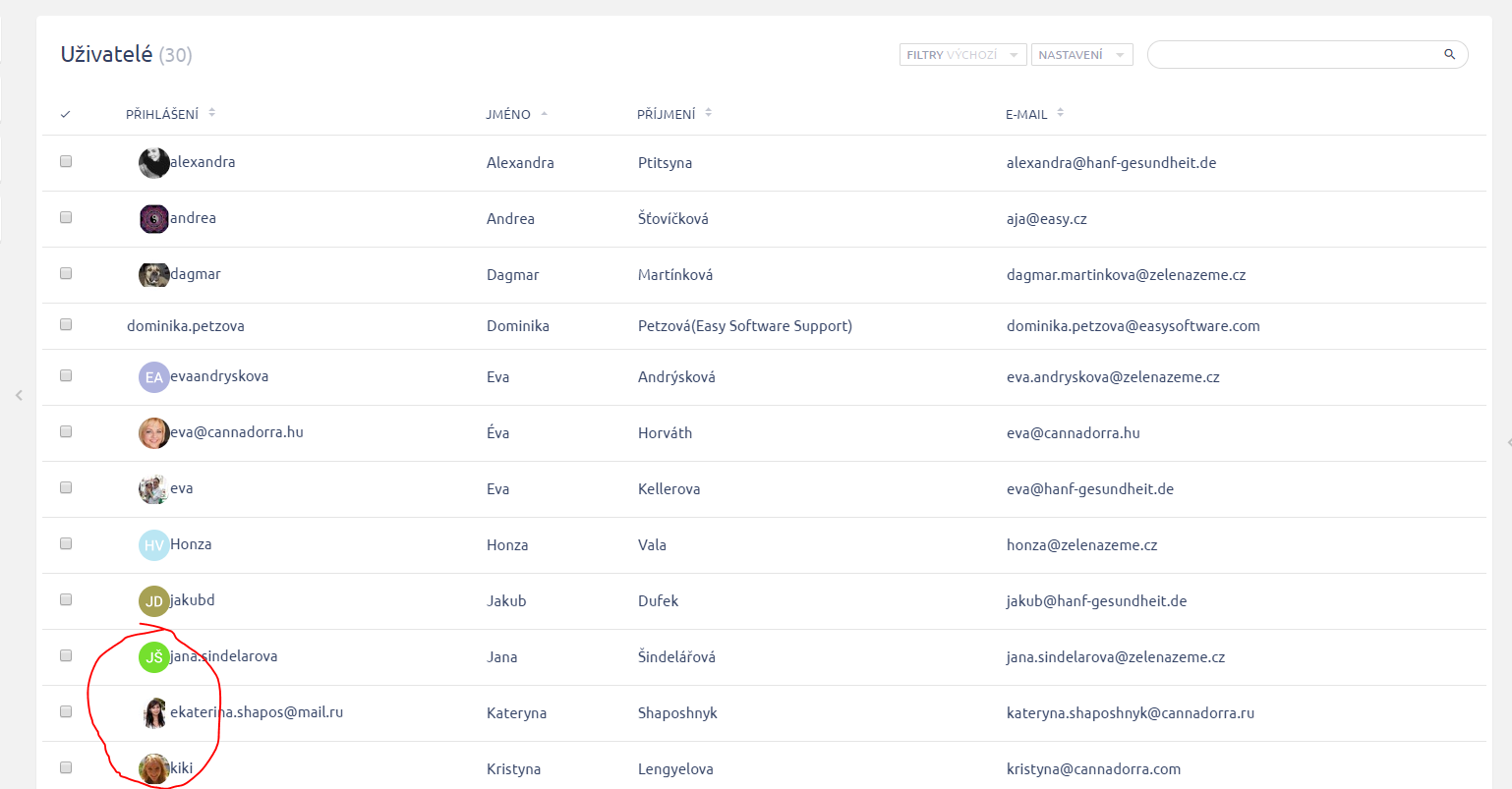Sort by the E-mail column header
The height and width of the screenshot is (789, 1512).
[1026, 115]
